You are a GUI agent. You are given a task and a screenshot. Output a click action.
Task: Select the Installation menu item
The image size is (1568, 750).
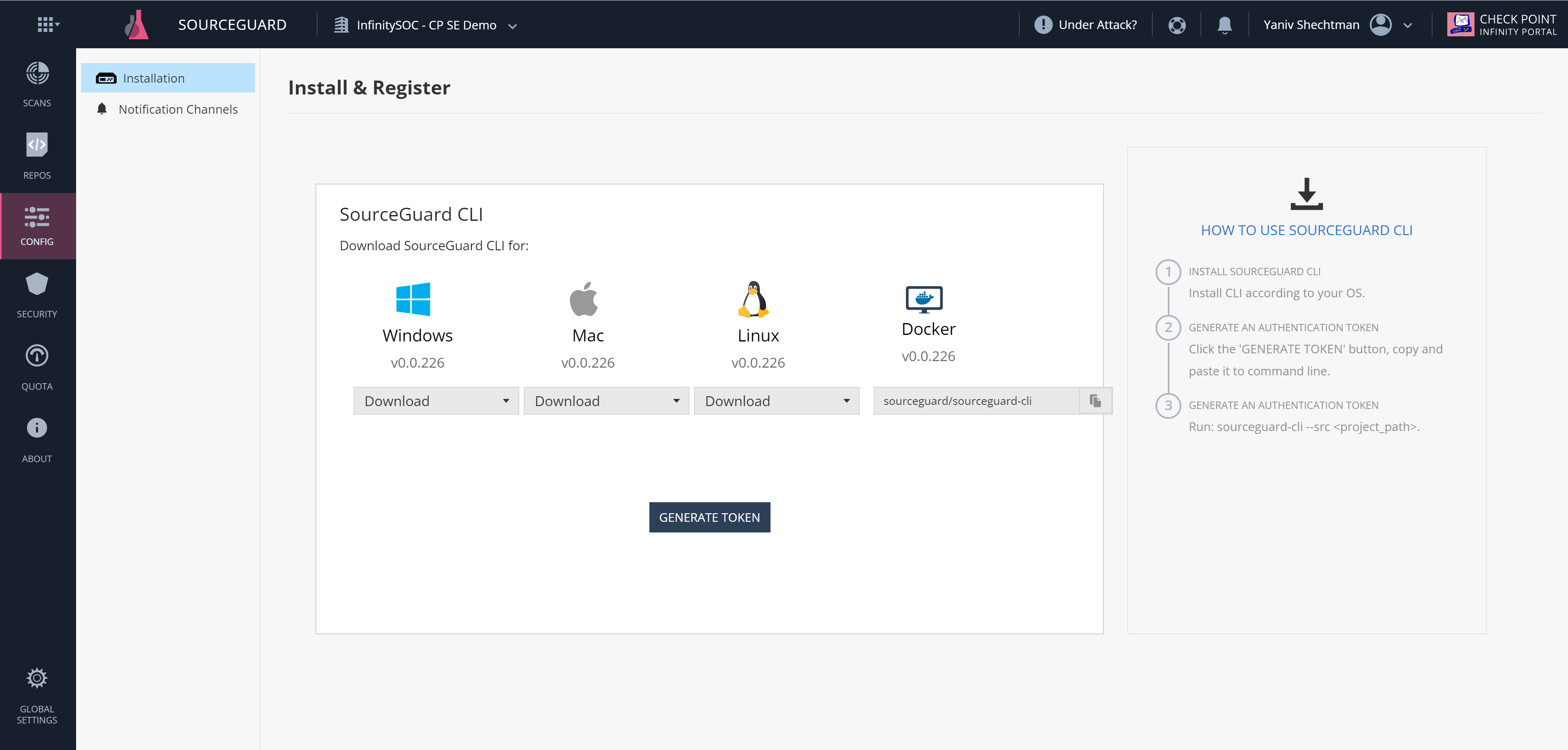click(168, 78)
